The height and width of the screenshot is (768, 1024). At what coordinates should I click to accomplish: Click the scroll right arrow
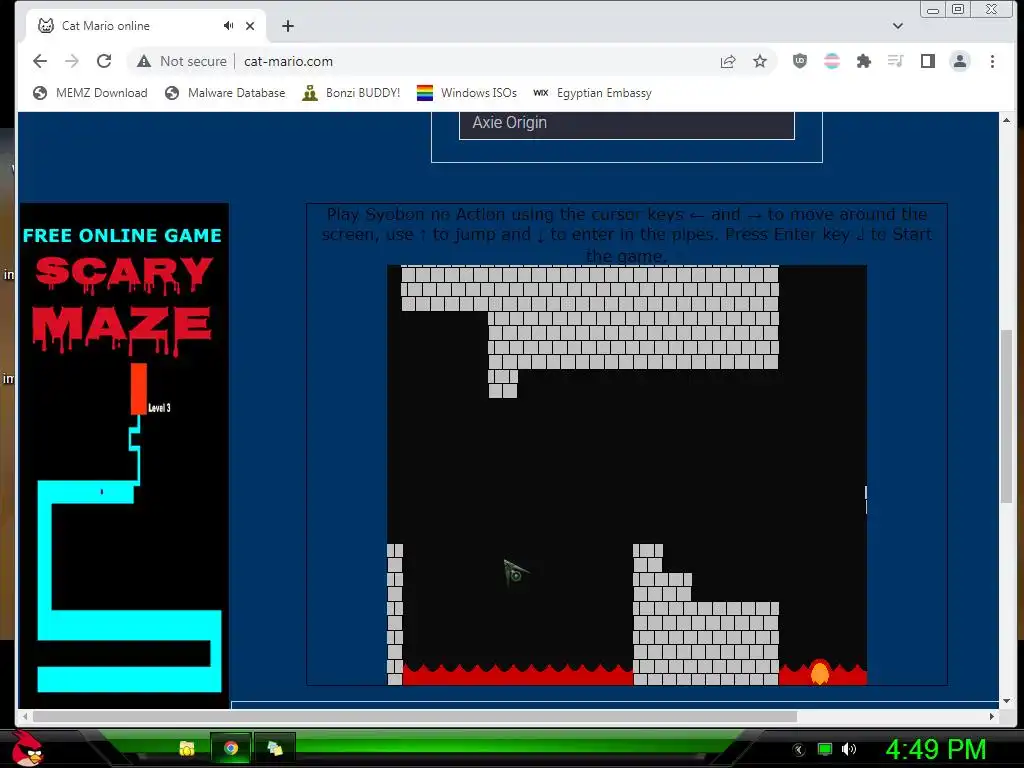tap(992, 716)
